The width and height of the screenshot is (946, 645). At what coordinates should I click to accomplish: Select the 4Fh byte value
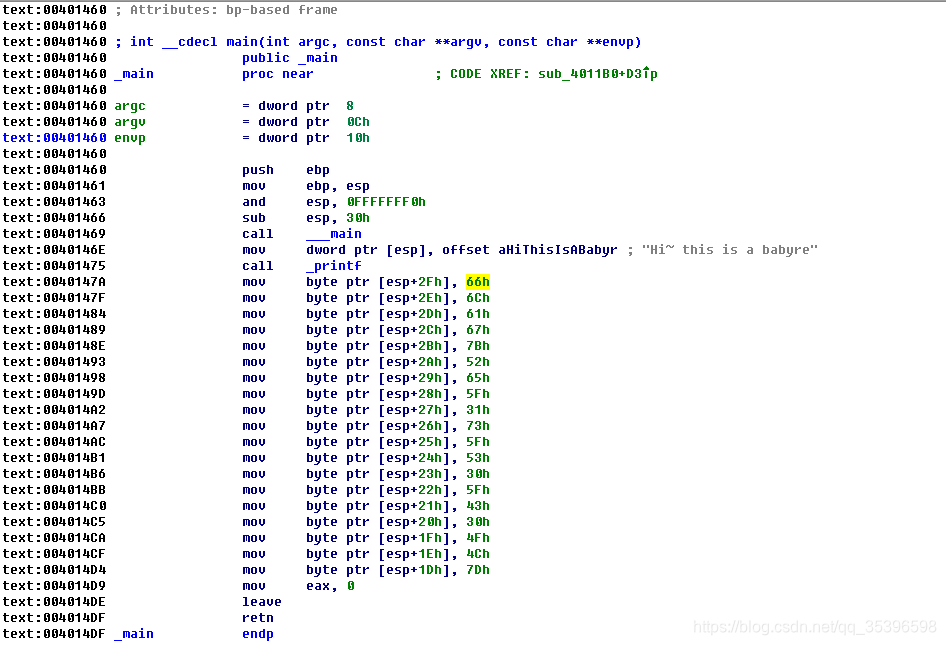pyautogui.click(x=477, y=538)
